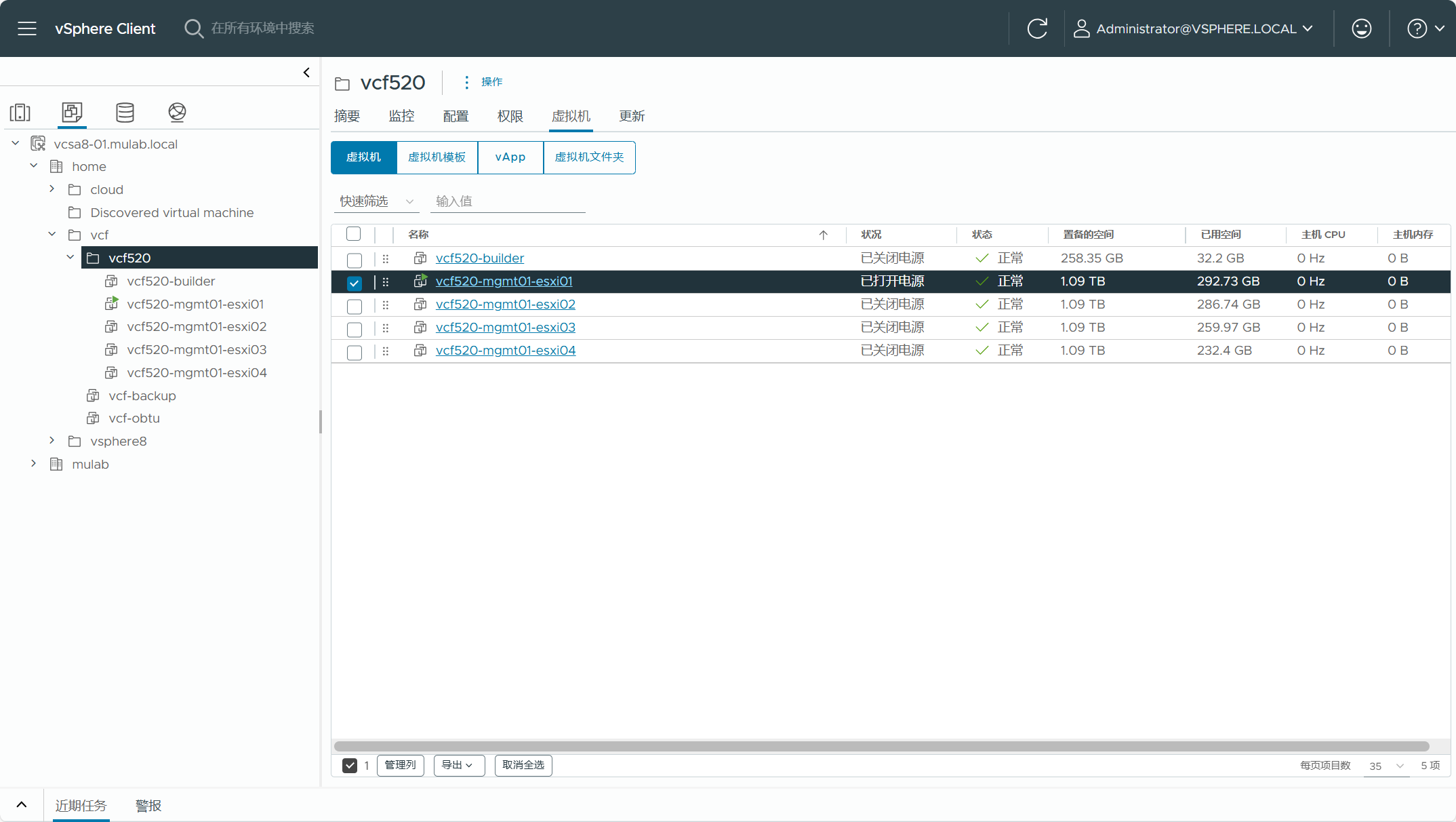
Task: Click the horizontal scrollbar under the table
Action: click(x=881, y=746)
